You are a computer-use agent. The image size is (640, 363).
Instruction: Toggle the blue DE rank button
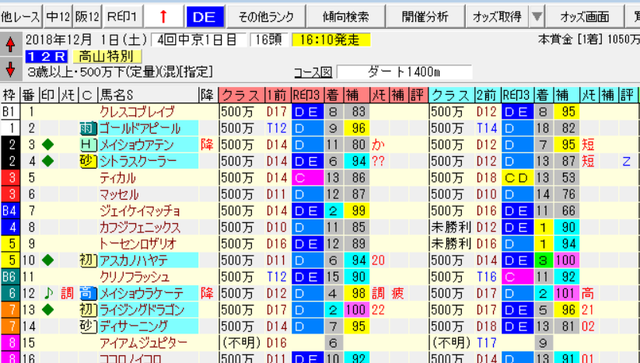tap(204, 16)
